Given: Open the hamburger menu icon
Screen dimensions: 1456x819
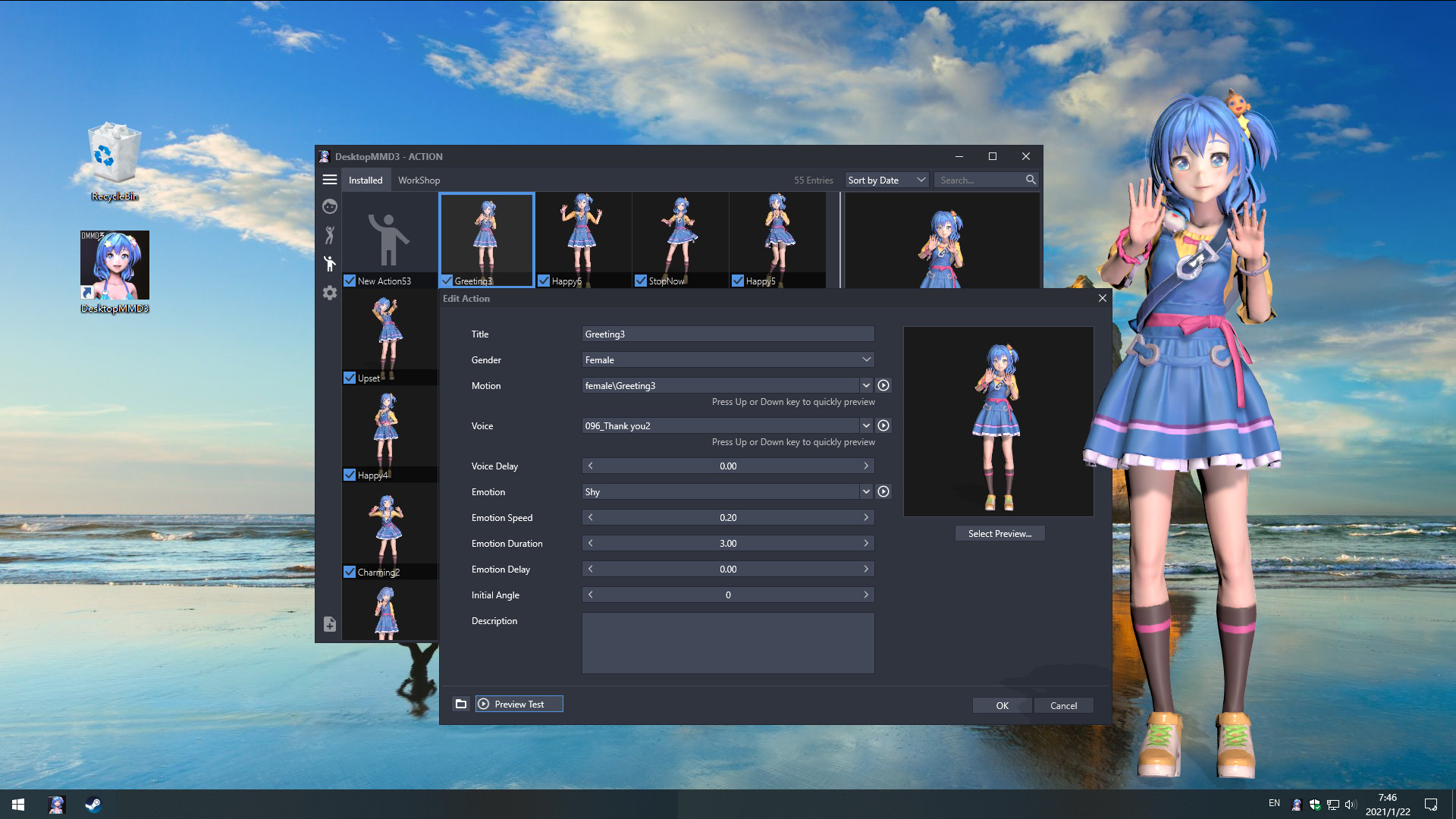Looking at the screenshot, I should (x=330, y=180).
